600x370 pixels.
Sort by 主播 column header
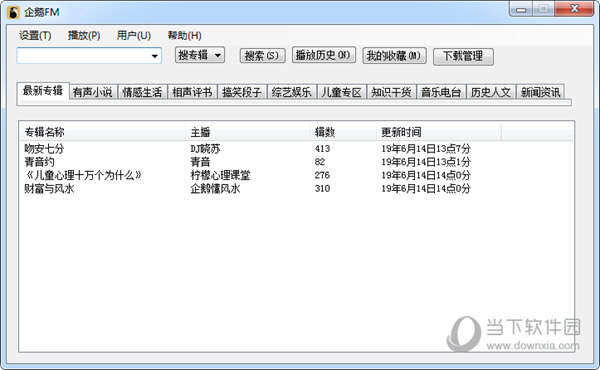(247, 132)
